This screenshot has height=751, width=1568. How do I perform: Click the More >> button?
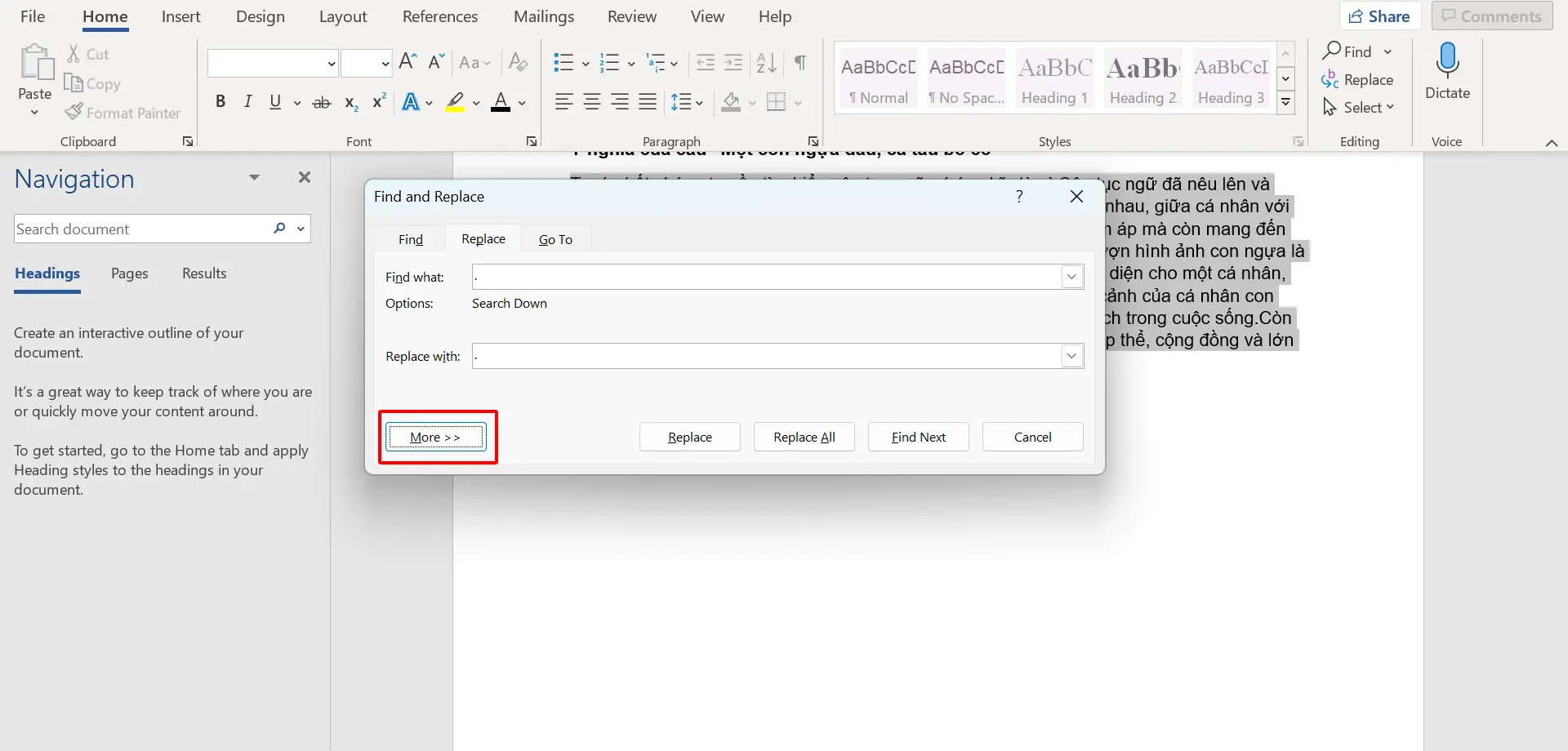coord(435,437)
